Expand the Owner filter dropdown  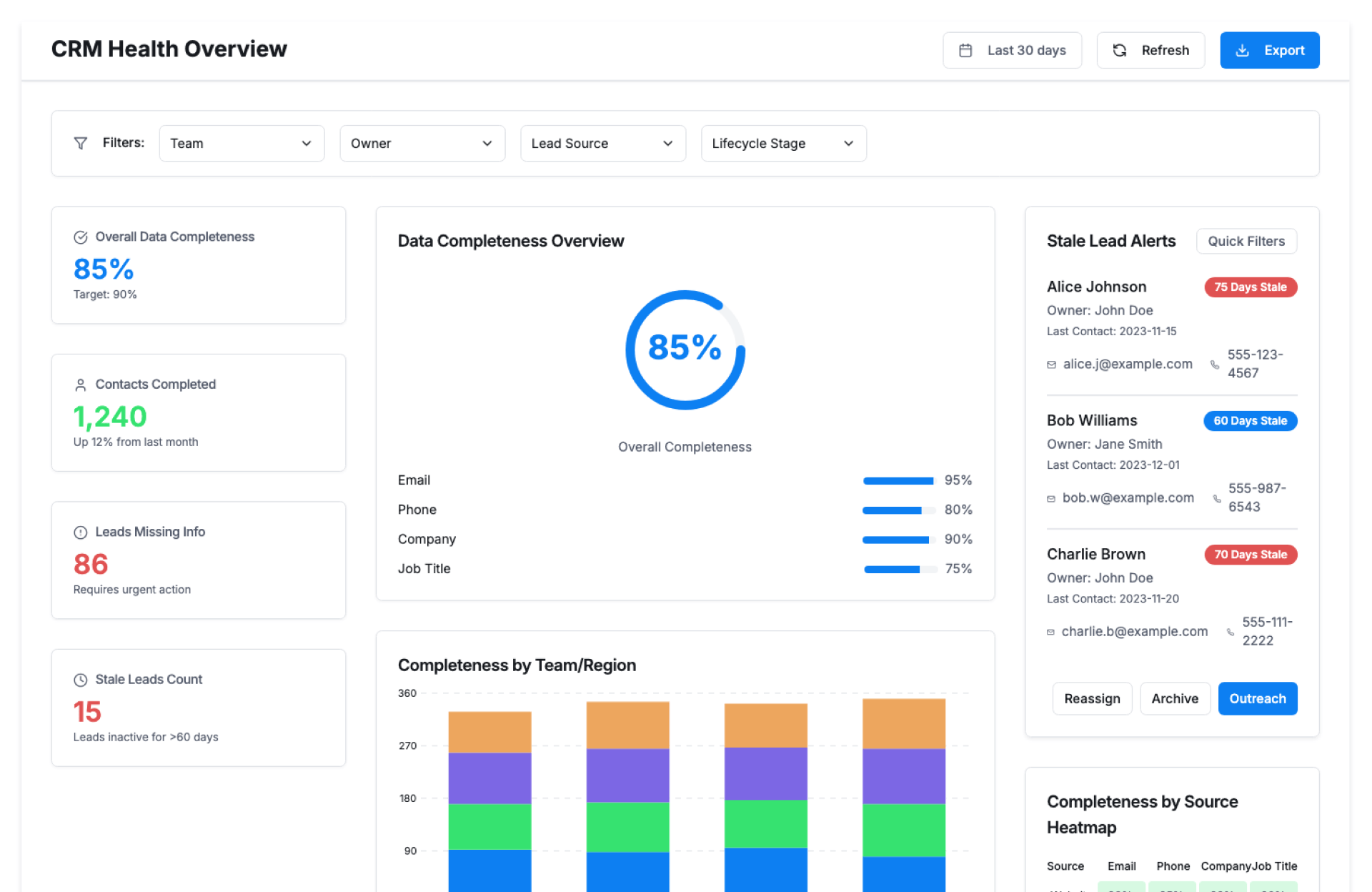tap(422, 144)
